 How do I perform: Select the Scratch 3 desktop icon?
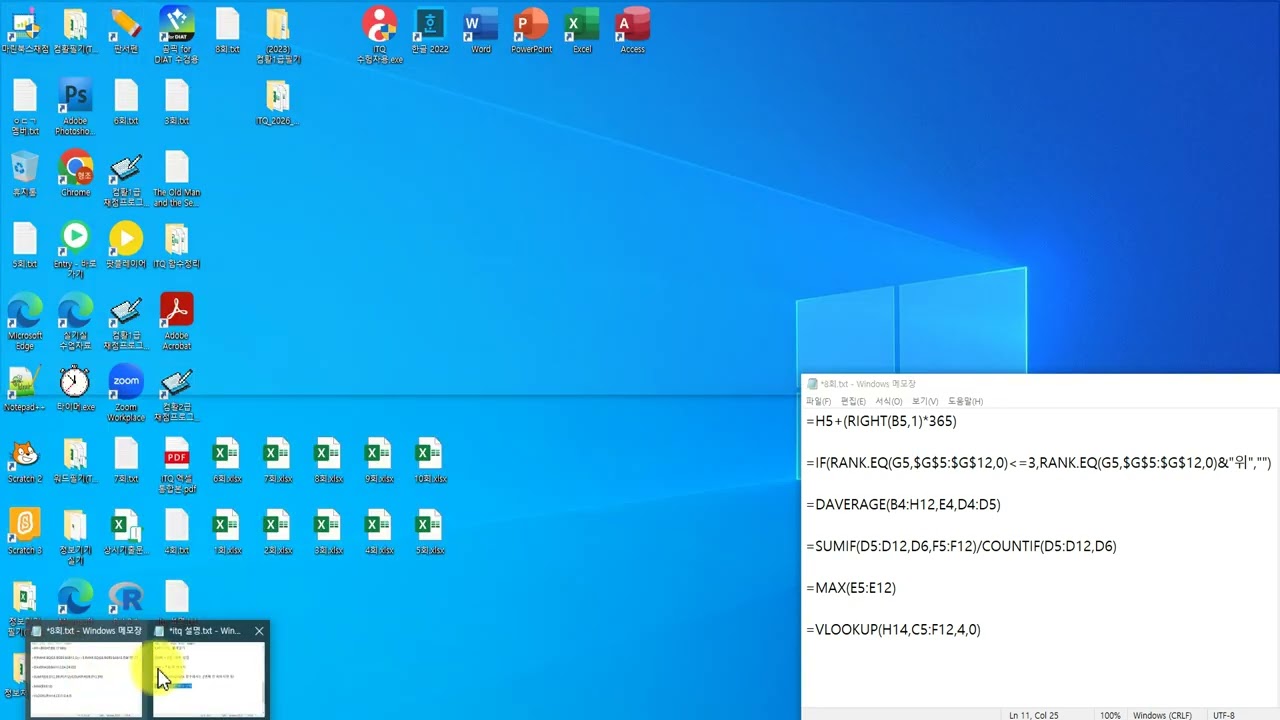tap(24, 532)
